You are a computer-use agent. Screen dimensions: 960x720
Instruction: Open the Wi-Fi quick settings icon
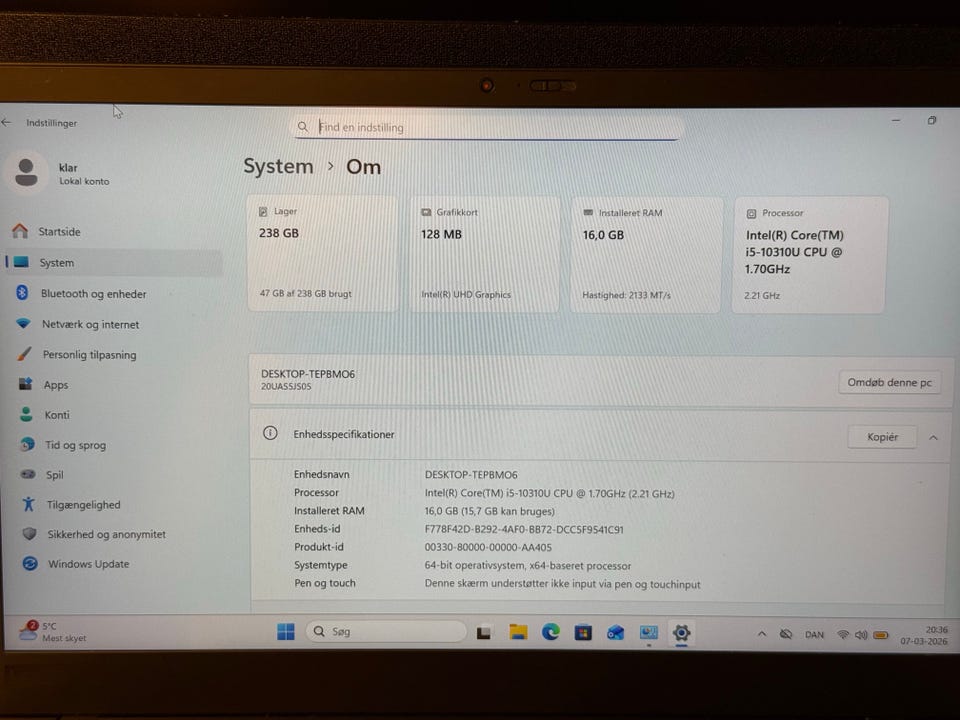pos(843,634)
